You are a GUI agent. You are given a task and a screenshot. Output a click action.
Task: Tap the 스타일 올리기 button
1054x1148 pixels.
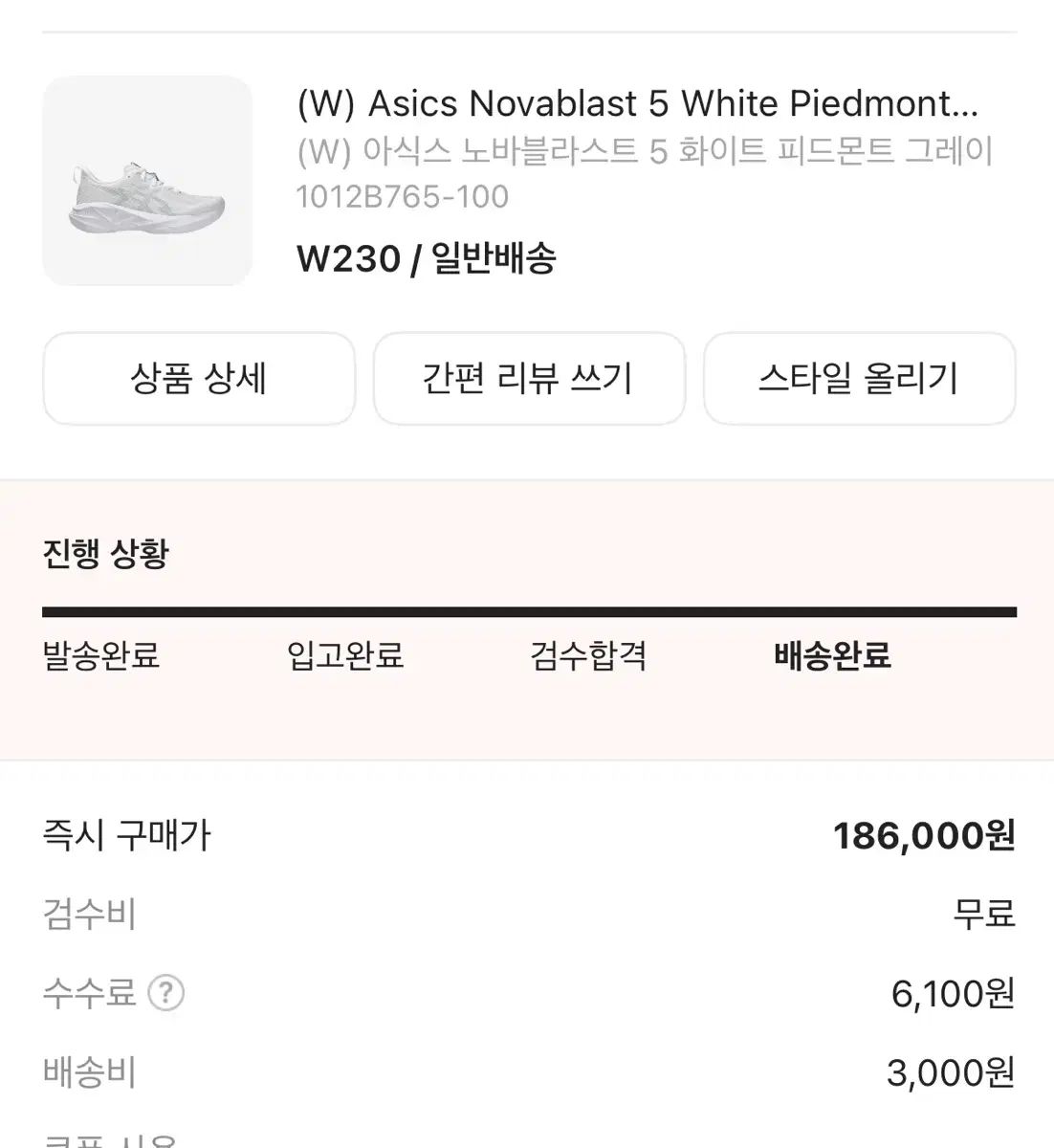[859, 379]
